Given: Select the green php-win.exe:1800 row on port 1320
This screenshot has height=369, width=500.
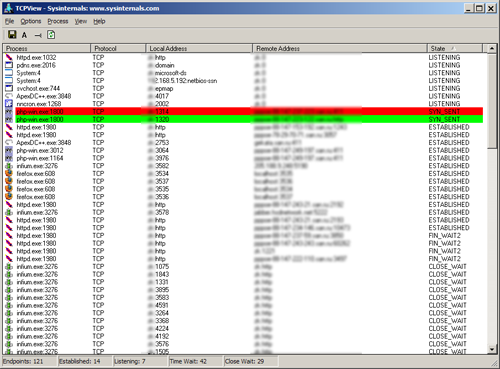Looking at the screenshot, I should (243, 119).
